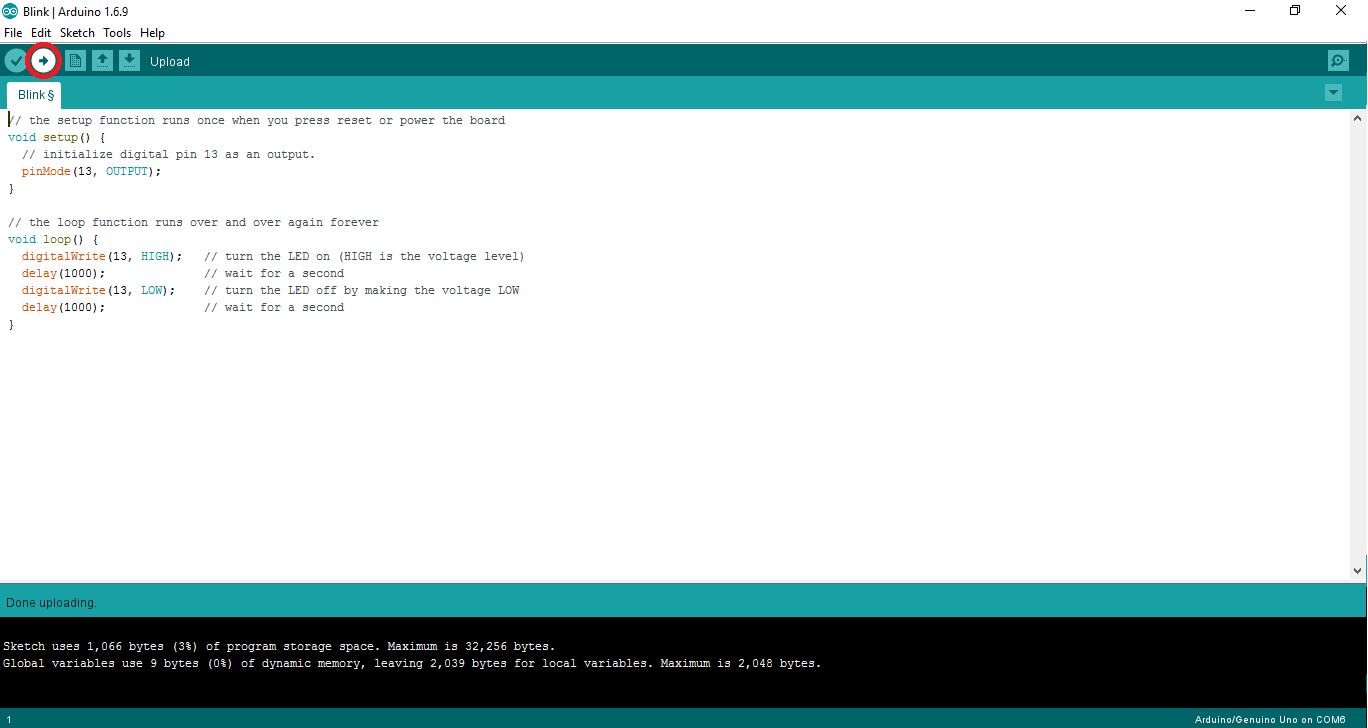
Task: Save the sketch with the Save icon
Action: tap(129, 60)
